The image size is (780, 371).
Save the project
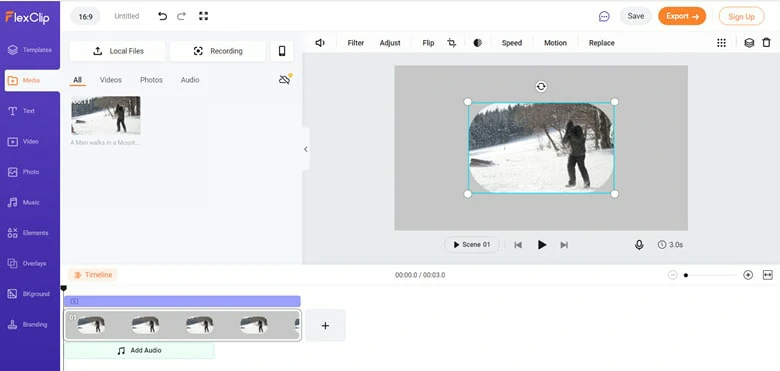636,16
